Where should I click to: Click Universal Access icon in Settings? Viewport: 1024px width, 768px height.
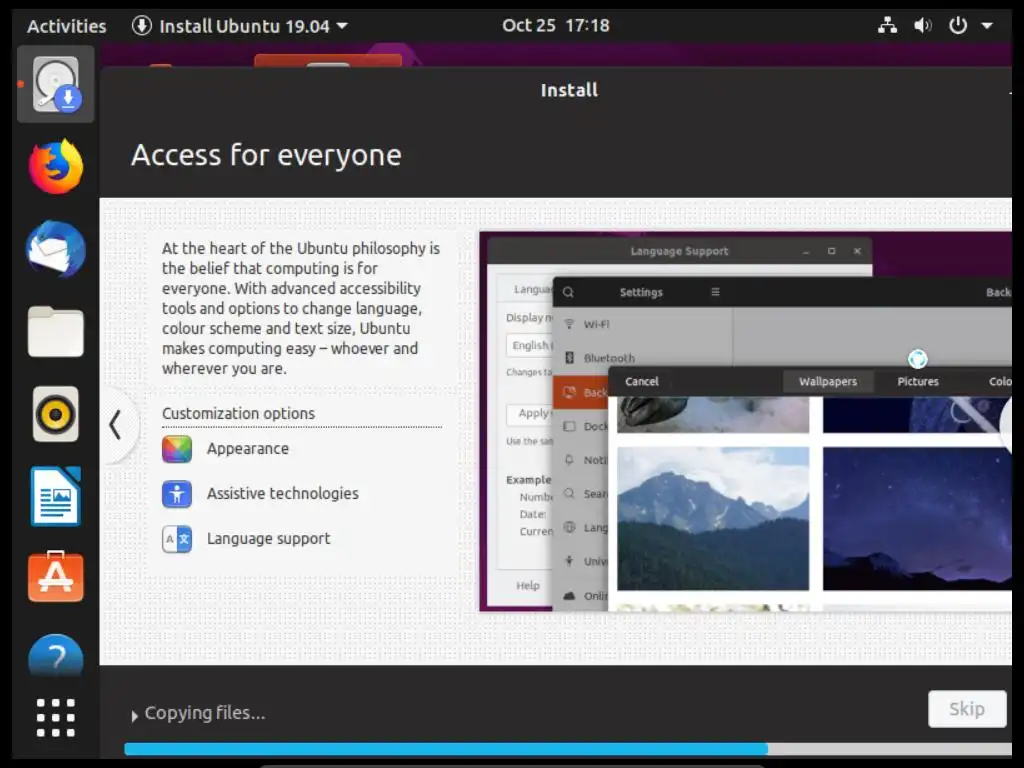tap(569, 561)
